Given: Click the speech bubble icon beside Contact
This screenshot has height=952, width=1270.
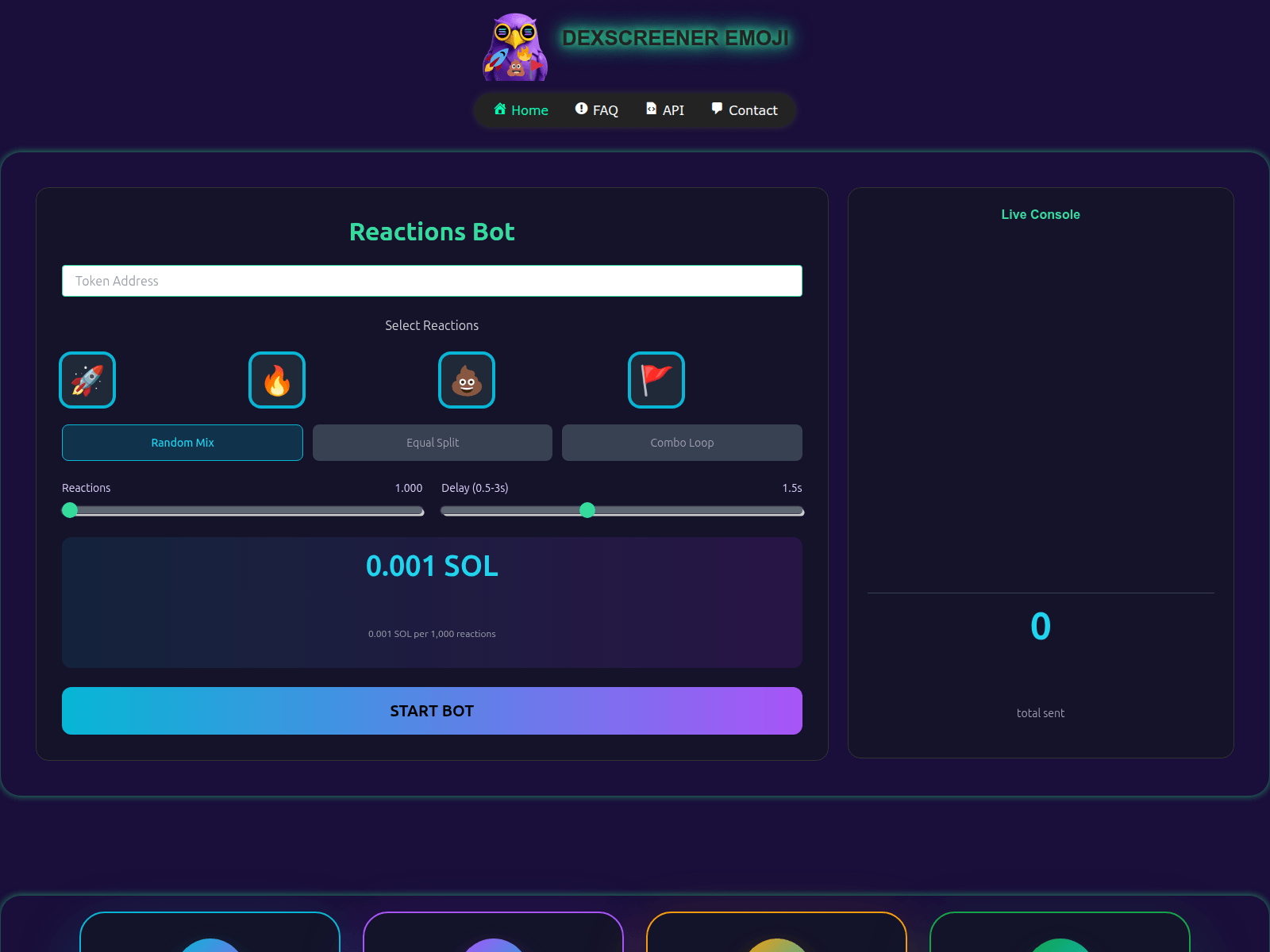Looking at the screenshot, I should click(717, 109).
